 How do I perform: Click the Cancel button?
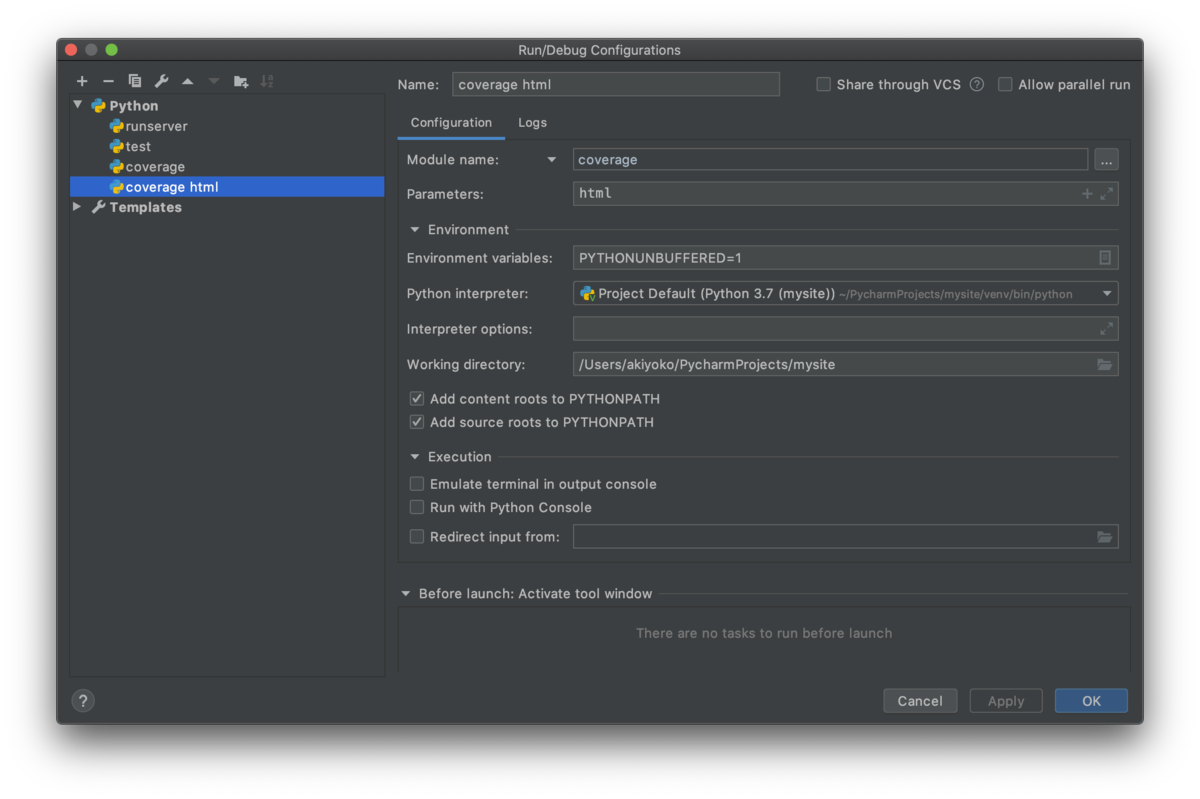[x=920, y=701]
